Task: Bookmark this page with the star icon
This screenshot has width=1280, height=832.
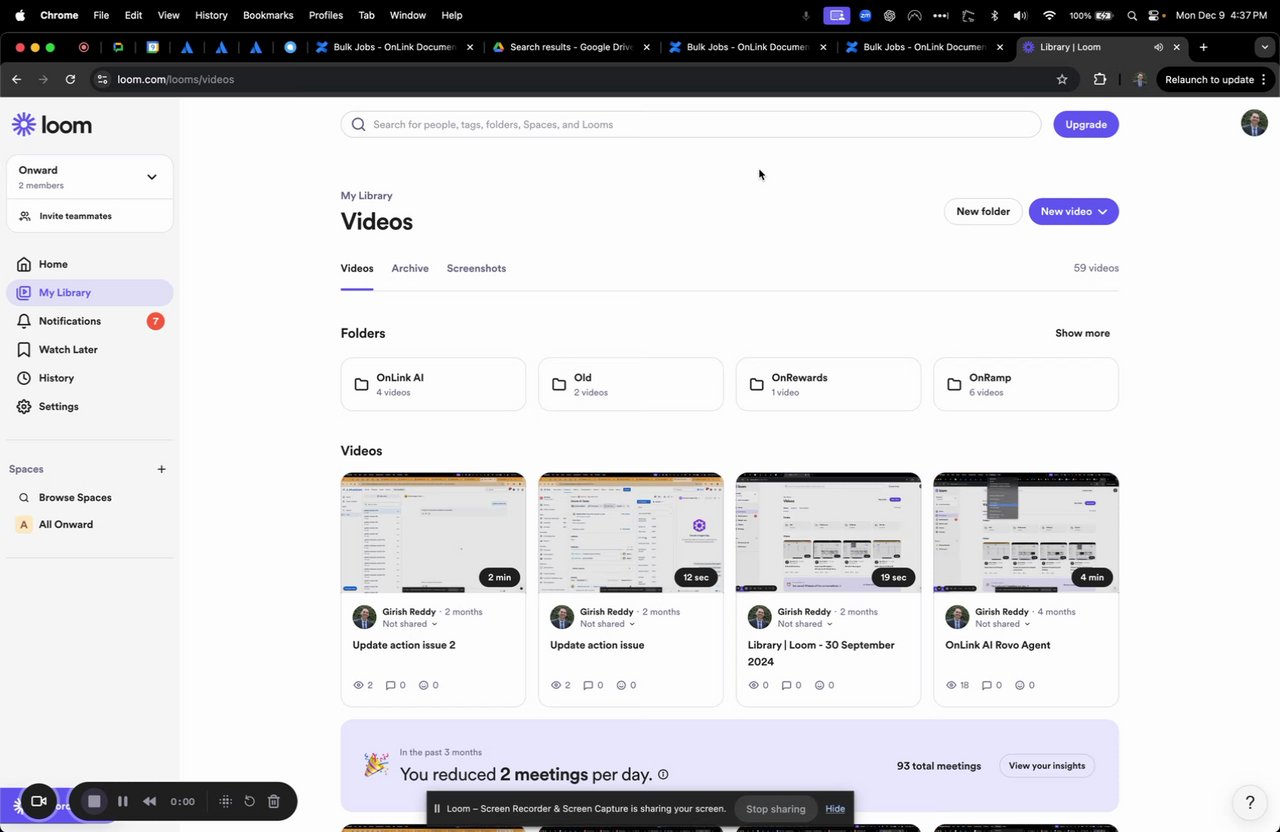Action: pyautogui.click(x=1062, y=79)
